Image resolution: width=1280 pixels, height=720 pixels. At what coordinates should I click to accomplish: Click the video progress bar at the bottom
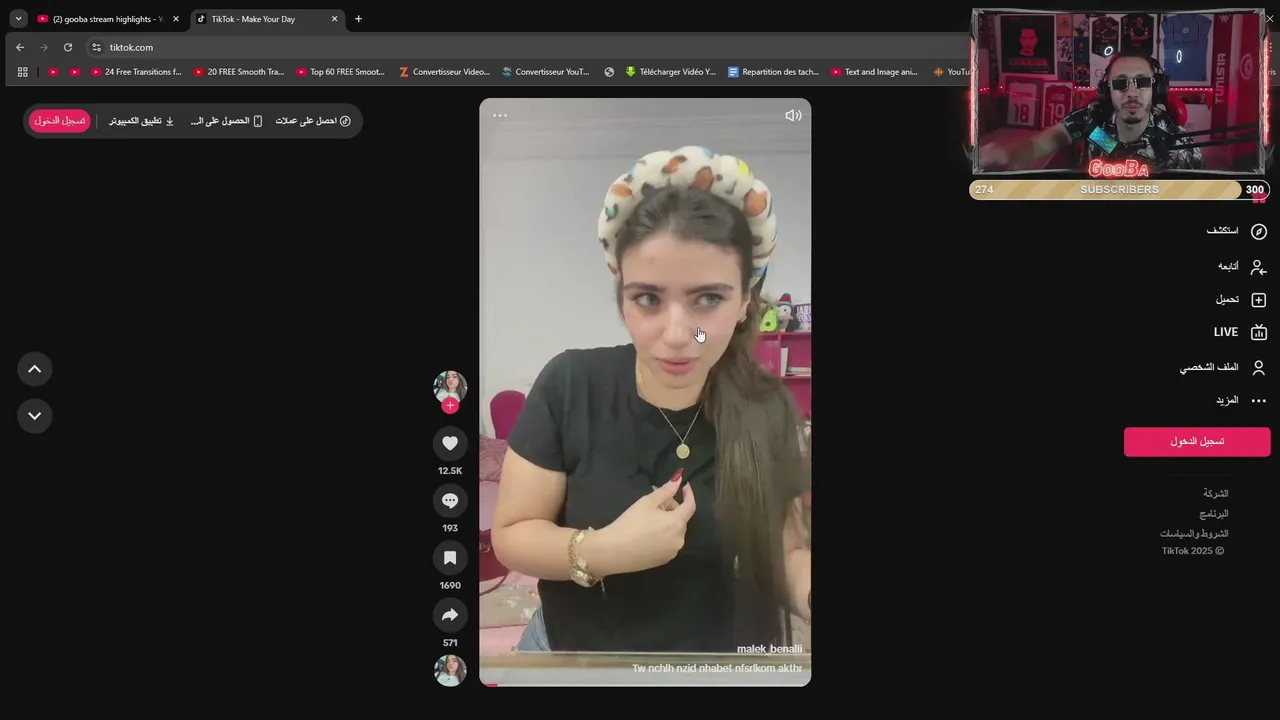[645, 684]
